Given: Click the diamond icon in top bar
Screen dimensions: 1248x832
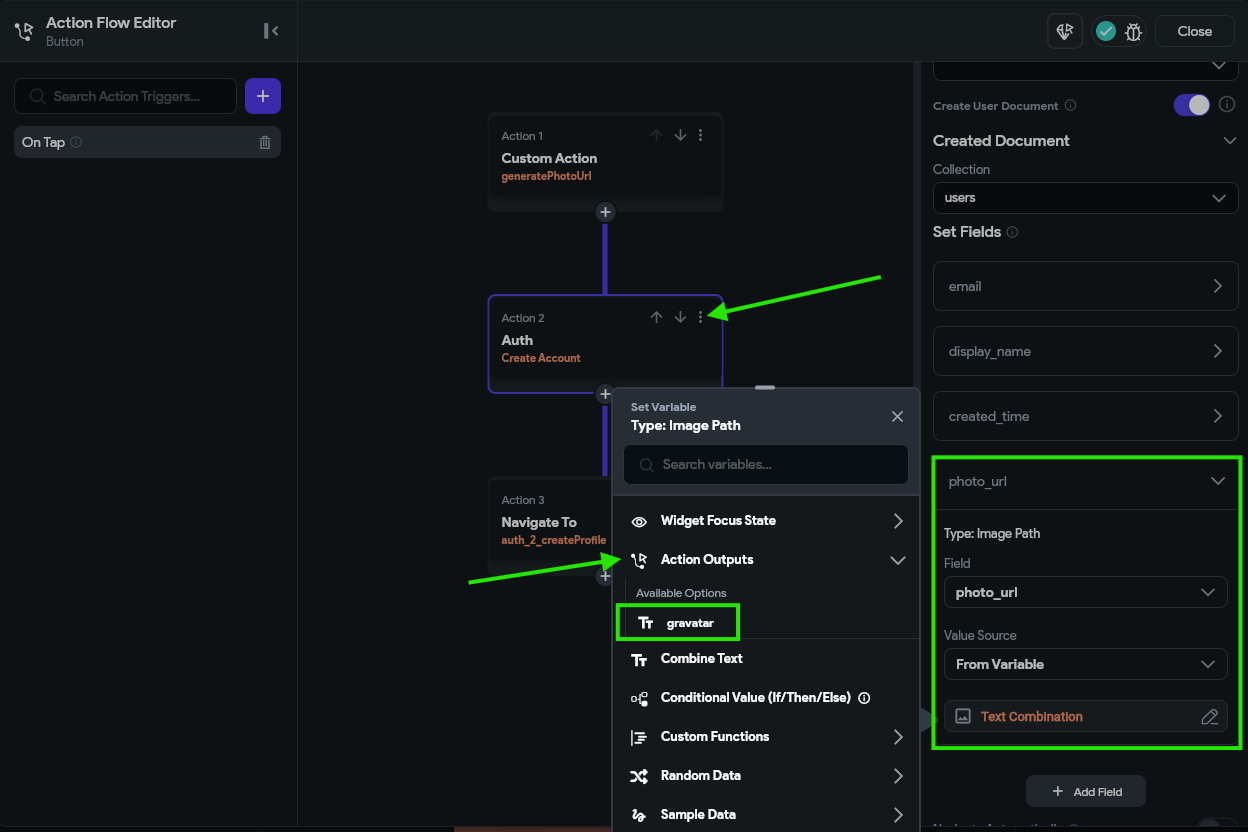Looking at the screenshot, I should (1065, 31).
